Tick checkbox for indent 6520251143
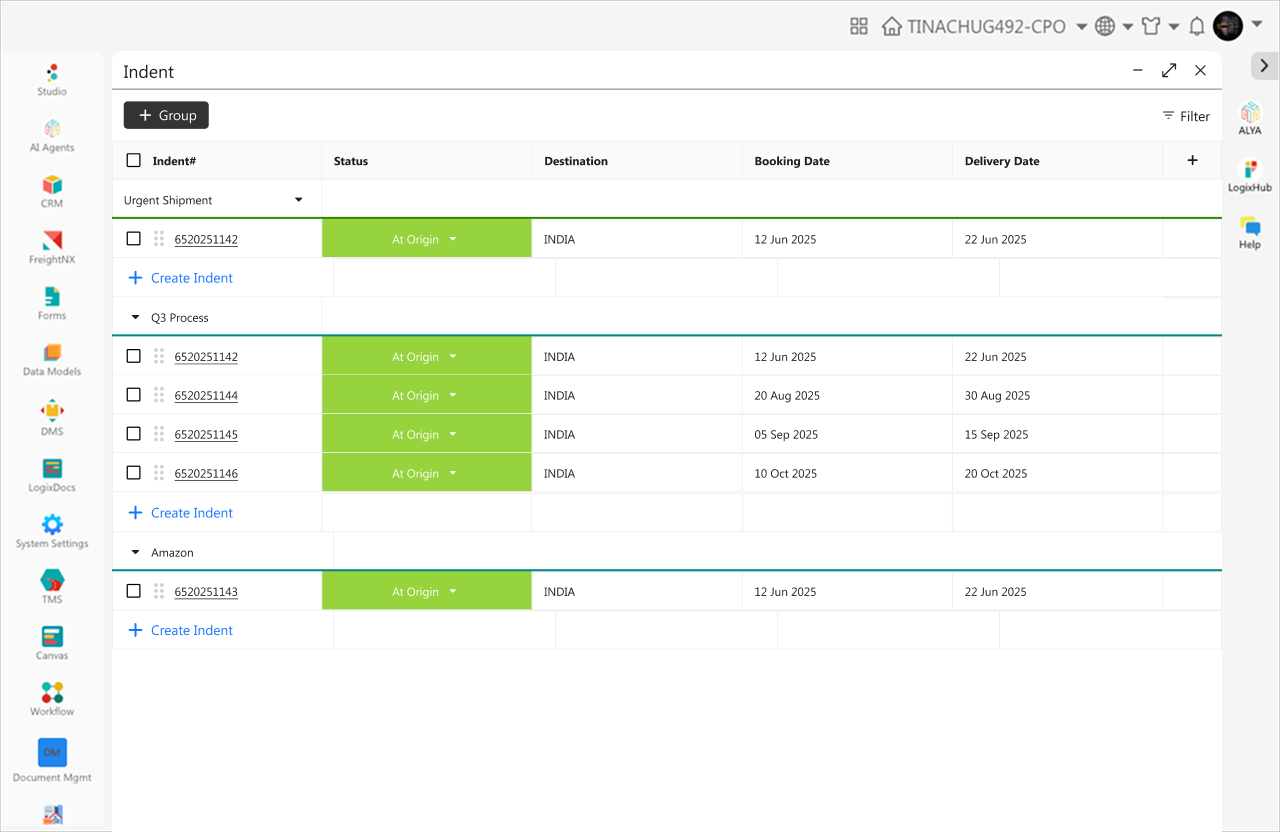The image size is (1280, 832). (134, 591)
